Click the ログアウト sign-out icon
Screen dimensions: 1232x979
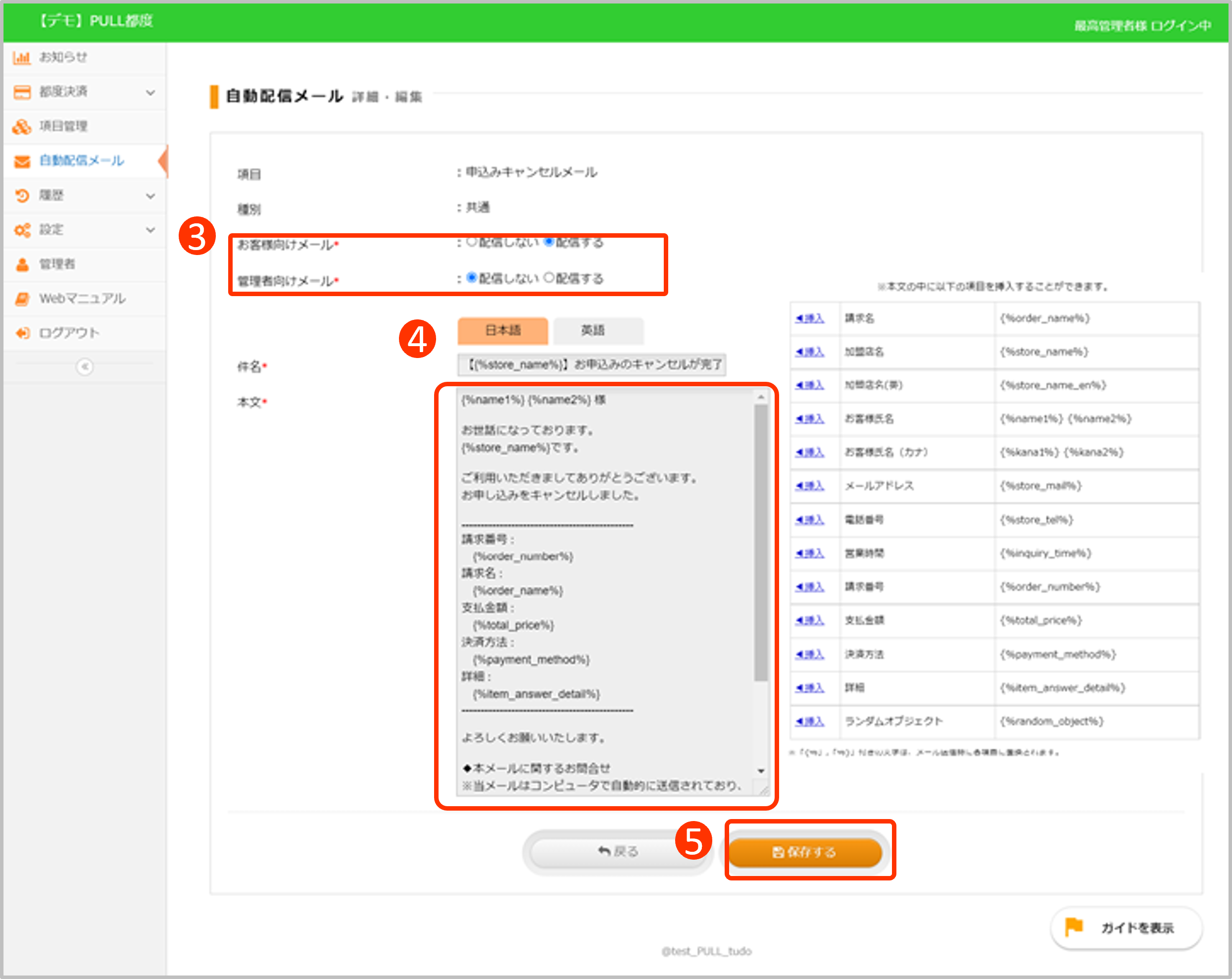coord(22,333)
